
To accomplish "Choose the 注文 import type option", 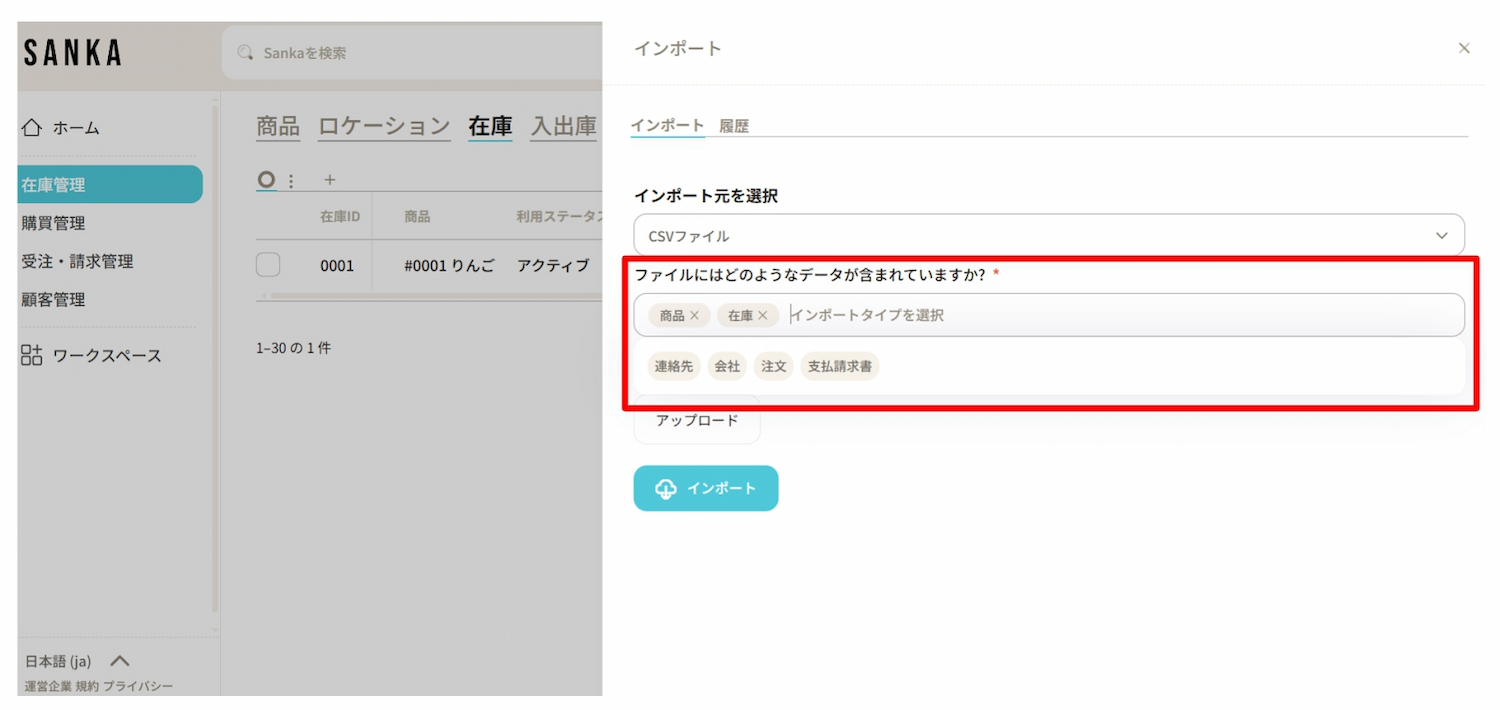I will (x=774, y=367).
